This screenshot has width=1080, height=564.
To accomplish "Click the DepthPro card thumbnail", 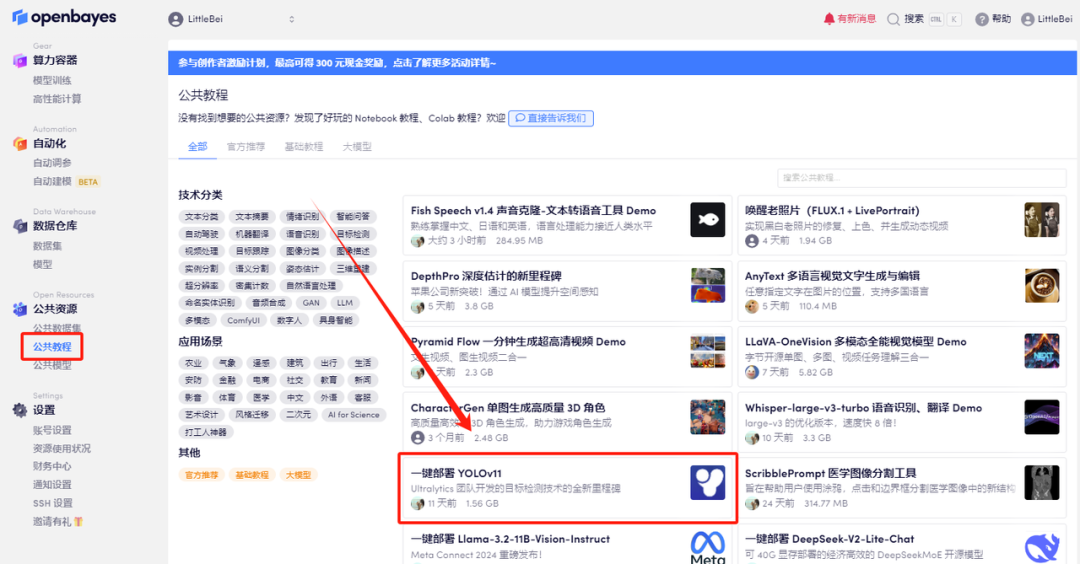I will coord(707,285).
